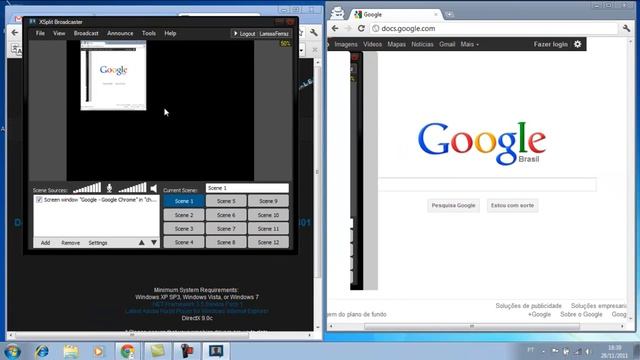Switch to Scene 12
This screenshot has height=360, width=640.
(268, 242)
